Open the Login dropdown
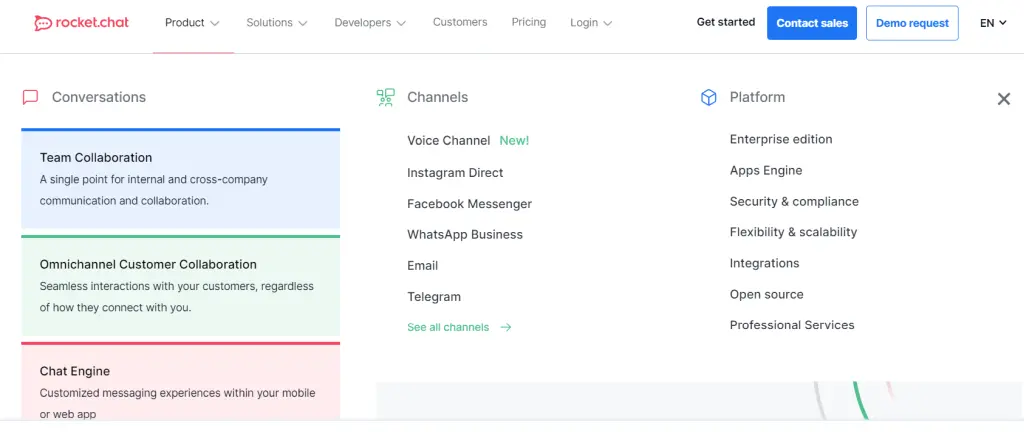 tap(591, 22)
